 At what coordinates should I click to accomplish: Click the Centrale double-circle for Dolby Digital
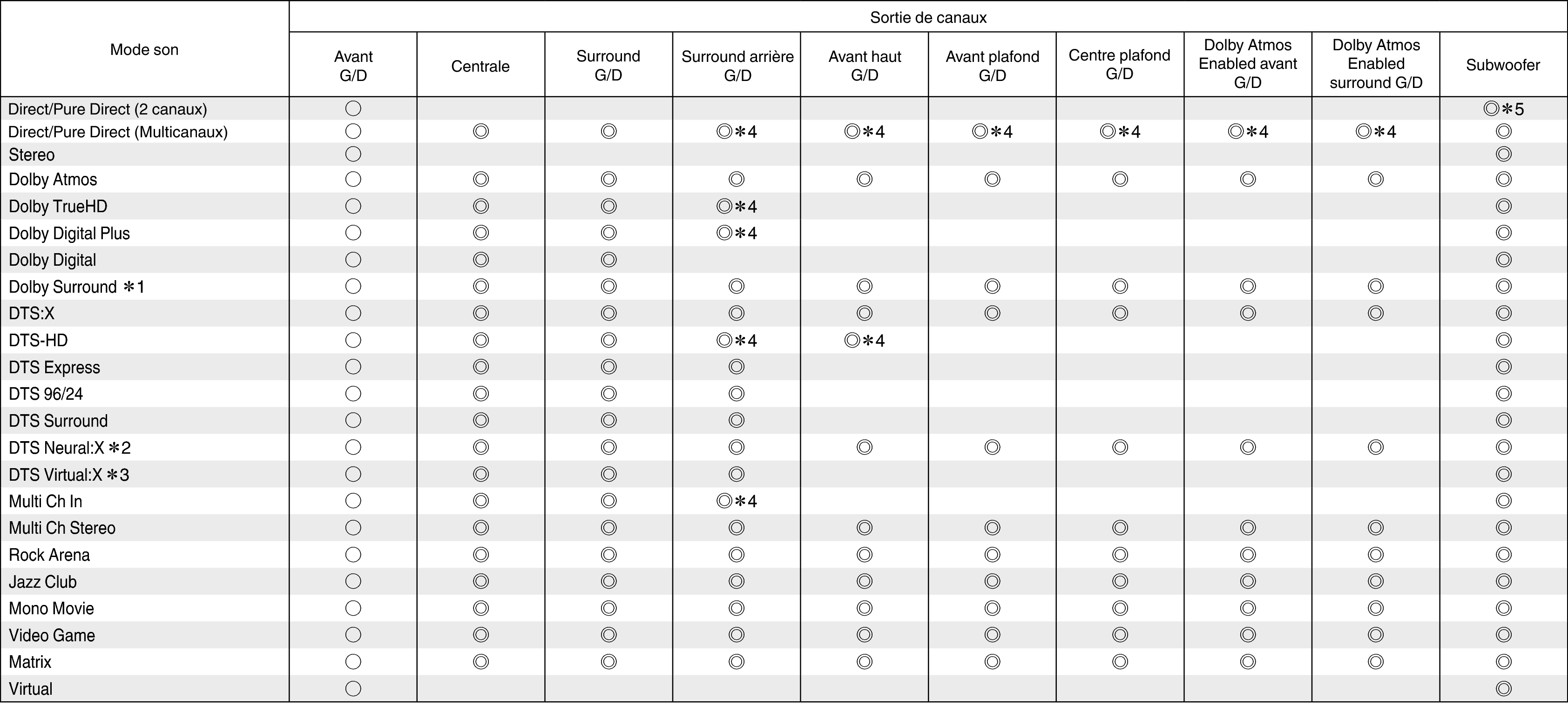[481, 260]
